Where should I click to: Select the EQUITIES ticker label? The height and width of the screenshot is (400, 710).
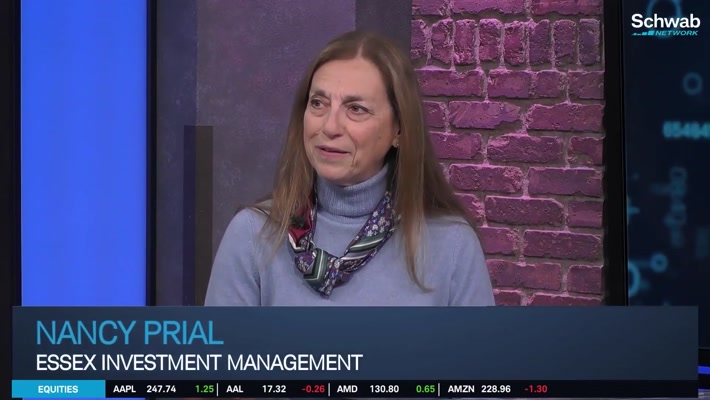tap(58, 389)
